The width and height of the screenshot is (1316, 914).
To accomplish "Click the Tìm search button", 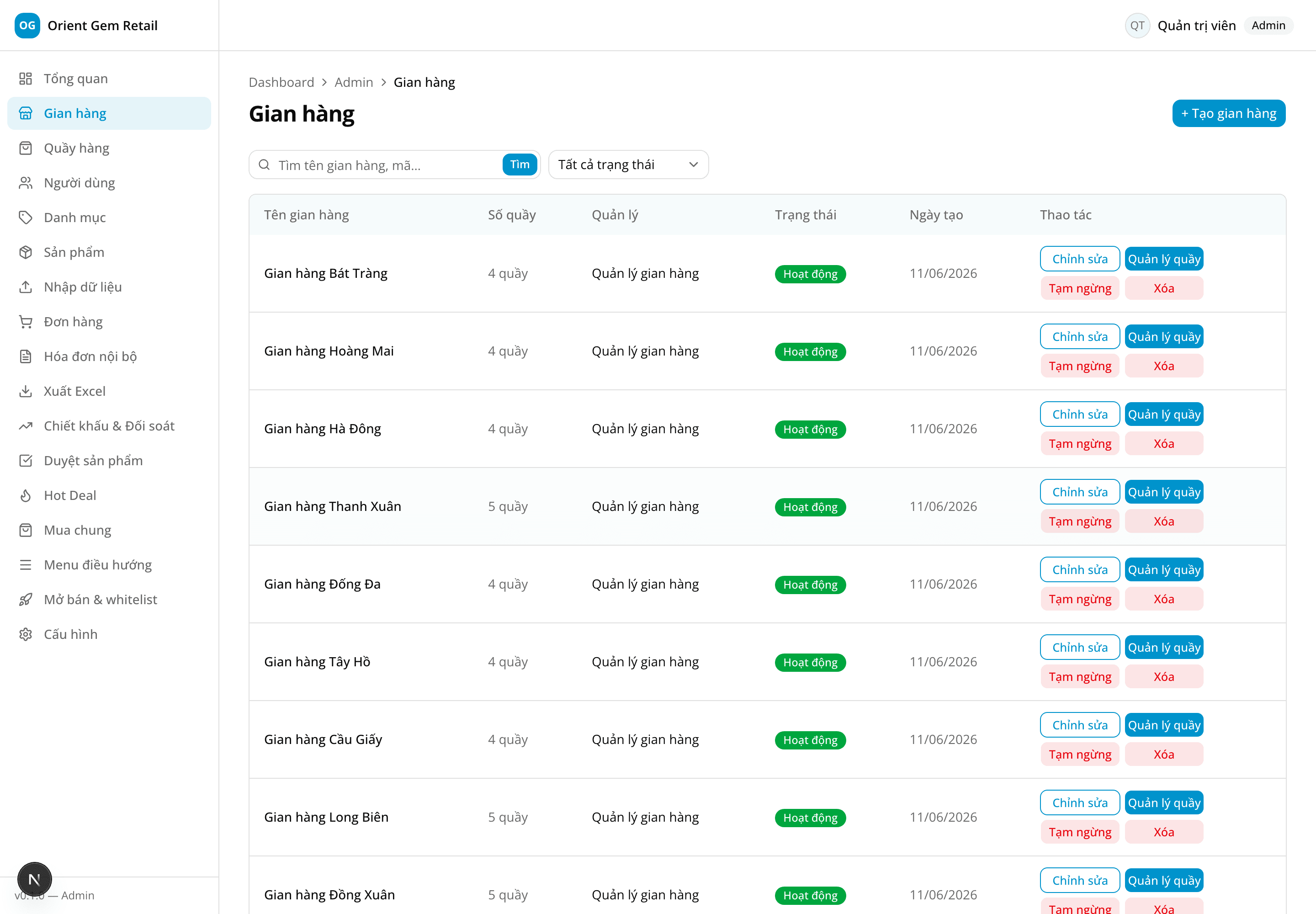I will click(520, 165).
